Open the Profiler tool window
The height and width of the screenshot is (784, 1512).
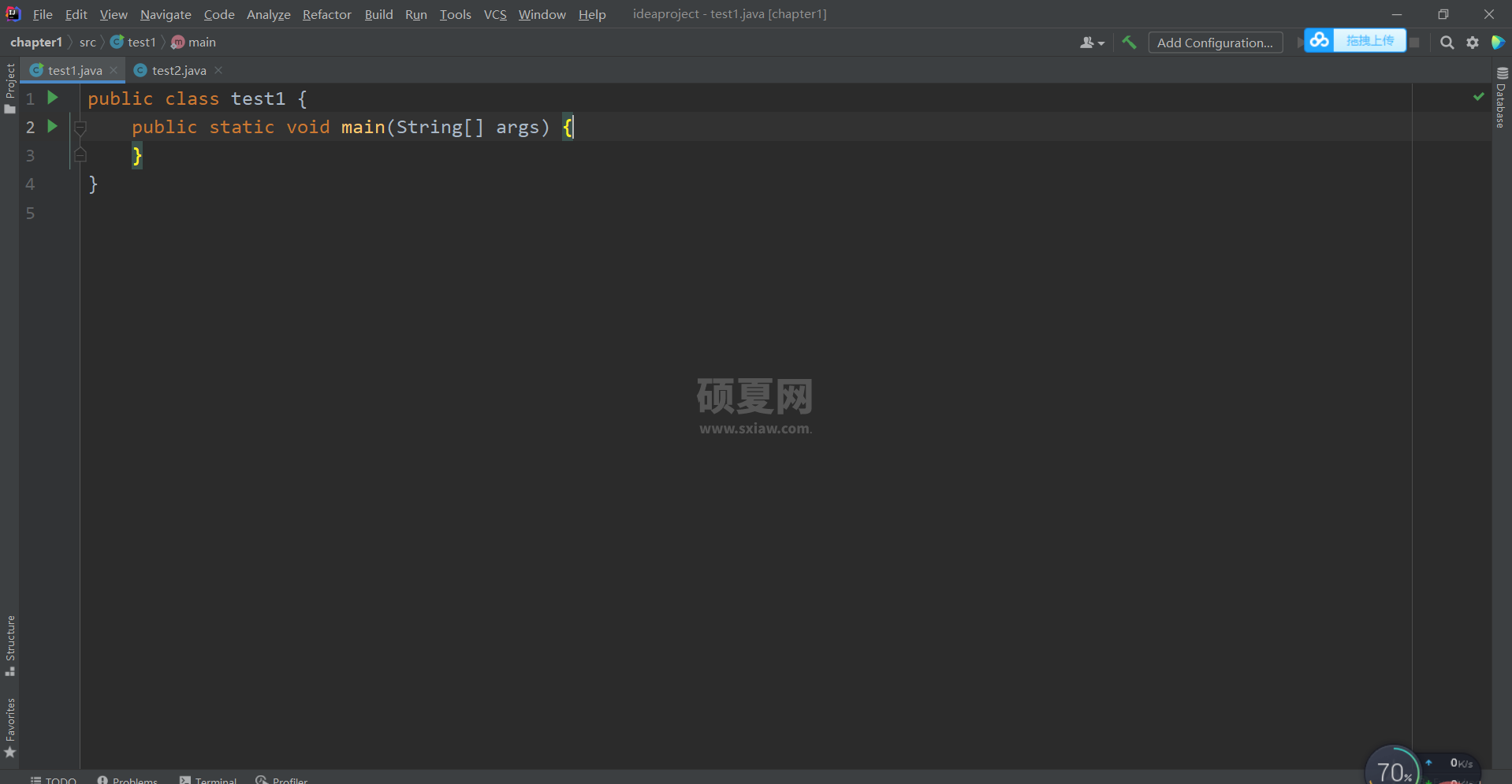pos(281,779)
